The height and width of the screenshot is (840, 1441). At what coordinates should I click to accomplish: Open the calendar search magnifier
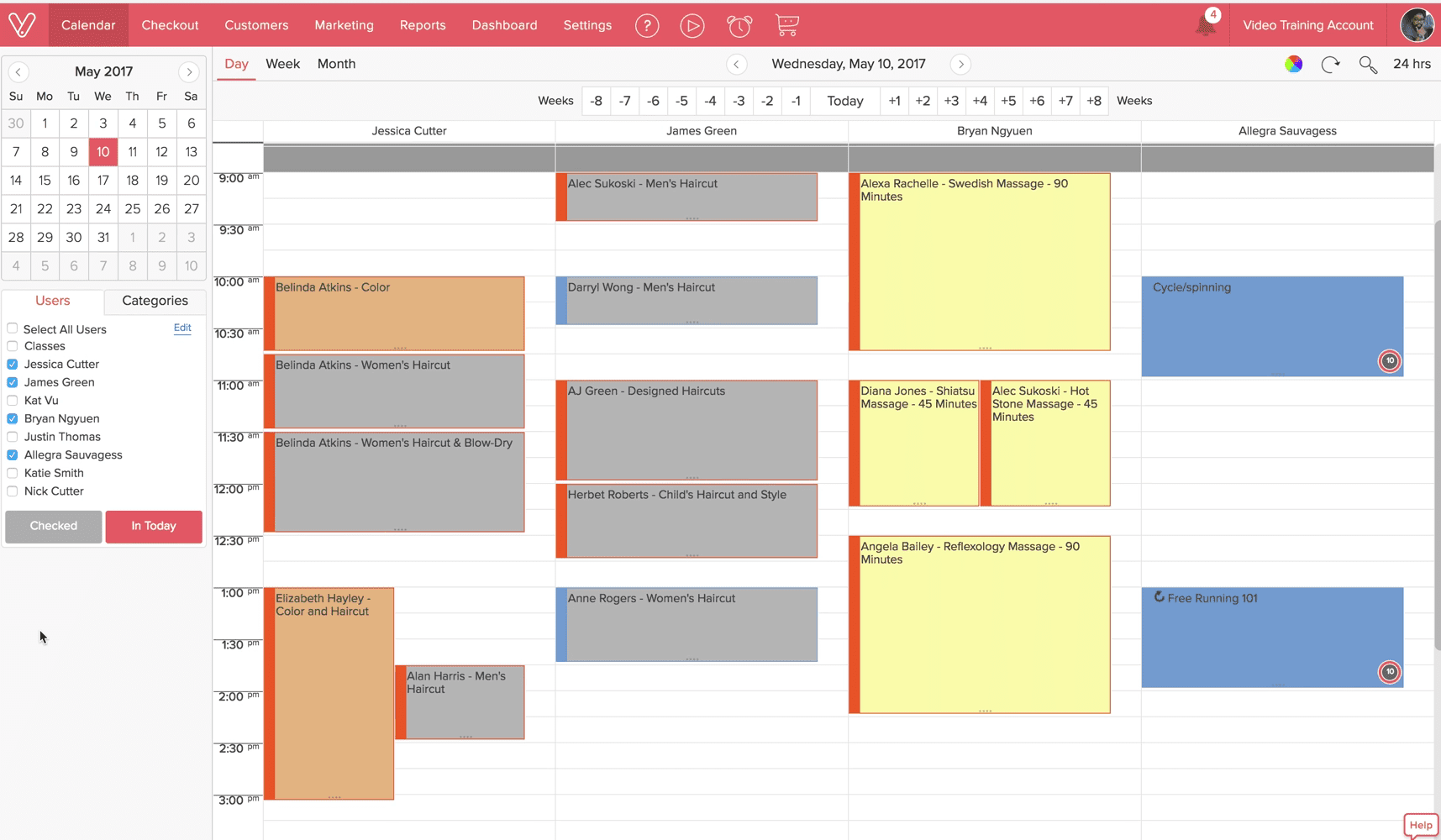click(1368, 64)
